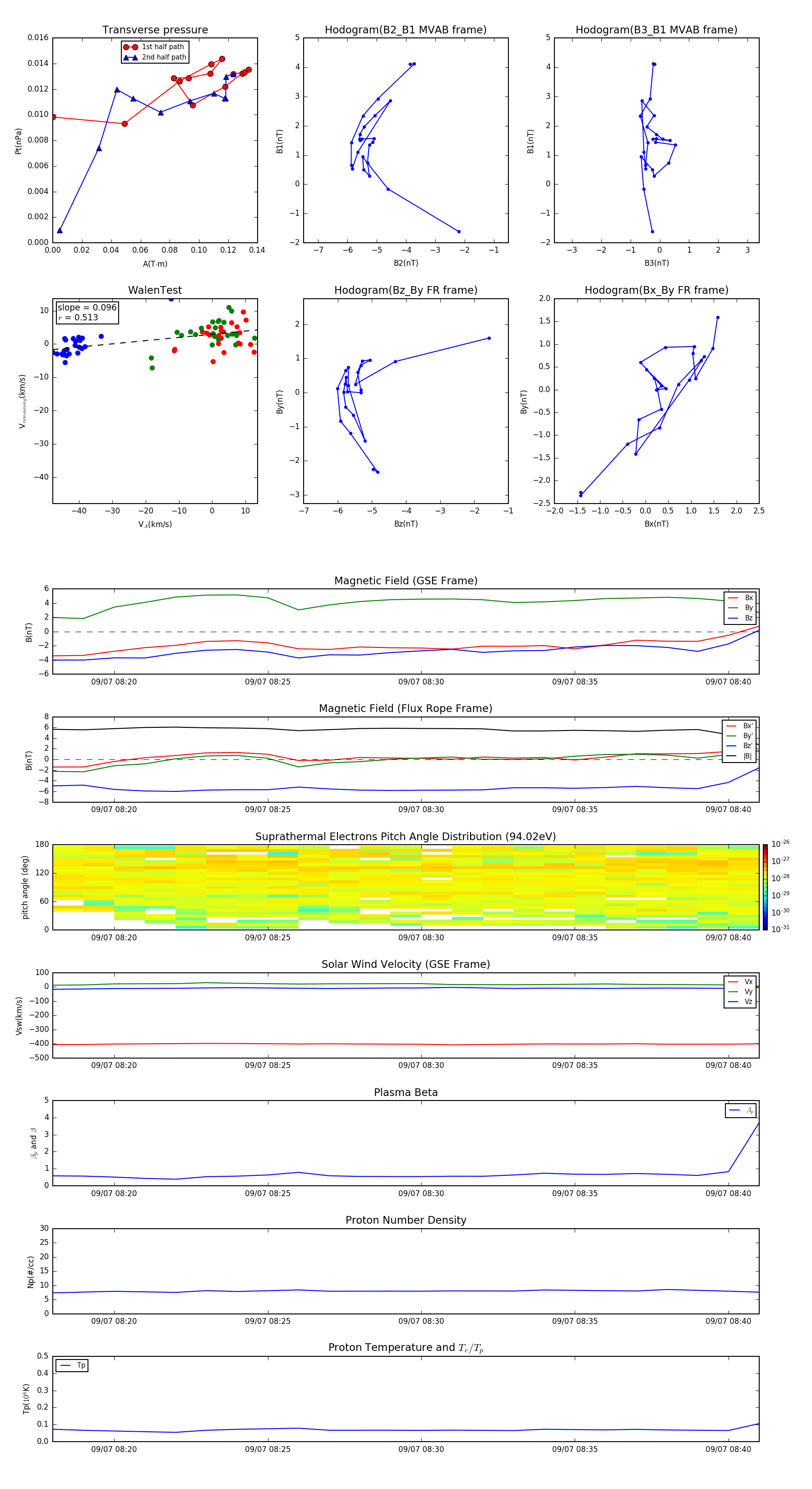Click the pitch angle distribution color bar
This screenshot has height=1489, width=812.
765,887
